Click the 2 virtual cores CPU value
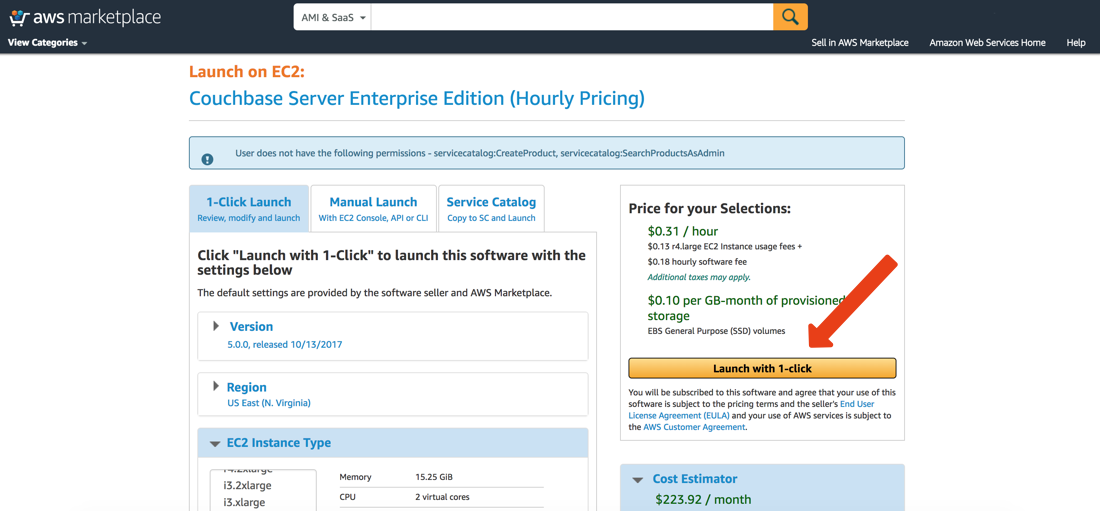The height and width of the screenshot is (511, 1100). pyautogui.click(x=443, y=497)
